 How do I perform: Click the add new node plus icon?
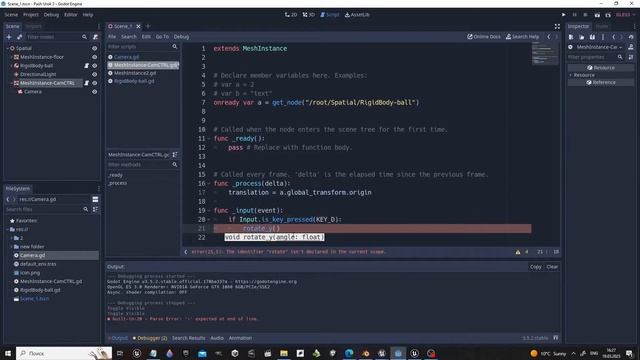[x=9, y=37]
